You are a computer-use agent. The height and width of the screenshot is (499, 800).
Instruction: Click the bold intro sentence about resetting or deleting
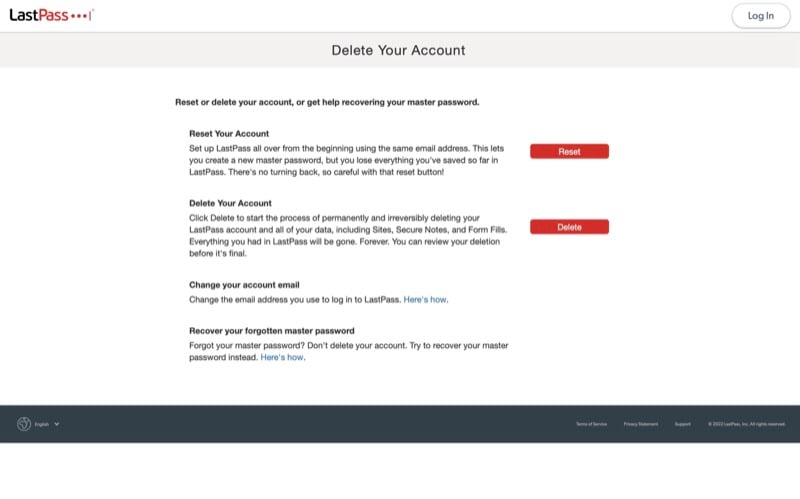327,102
